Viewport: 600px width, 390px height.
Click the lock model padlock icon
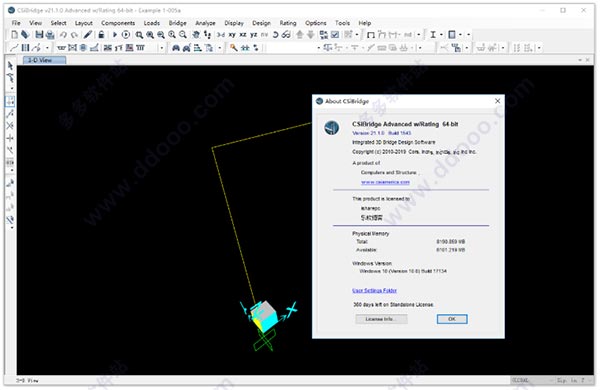click(x=101, y=35)
